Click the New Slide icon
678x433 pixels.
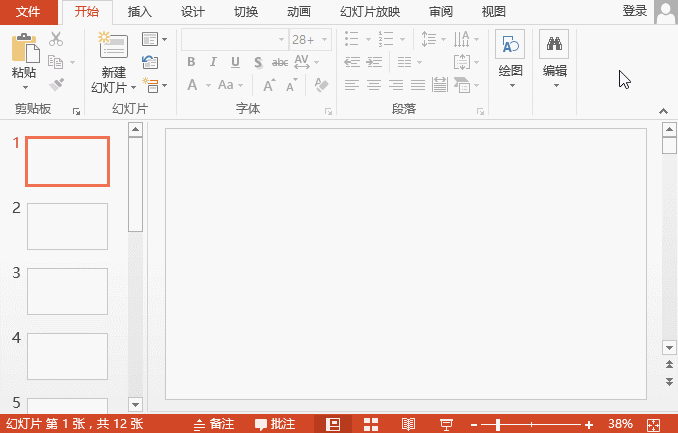click(113, 45)
